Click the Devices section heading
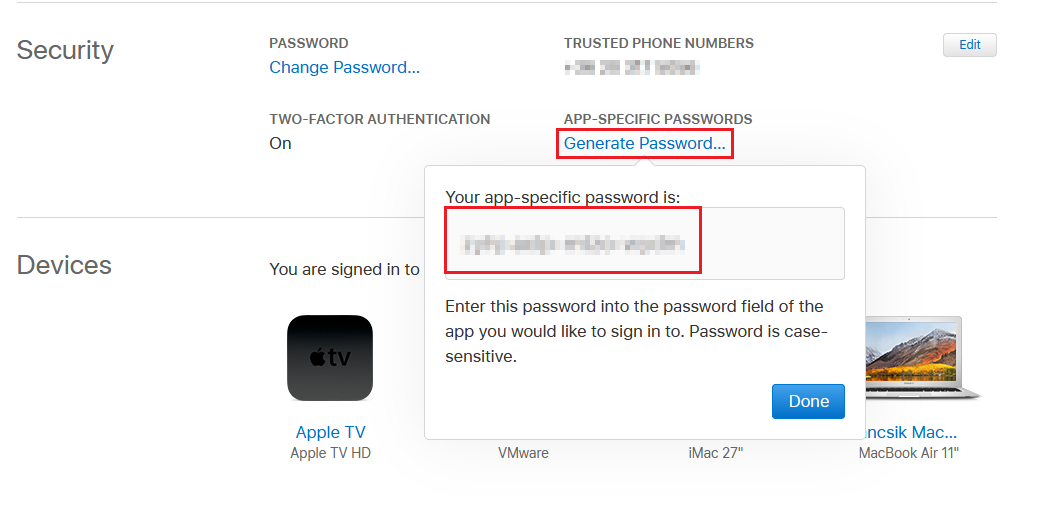 (64, 265)
